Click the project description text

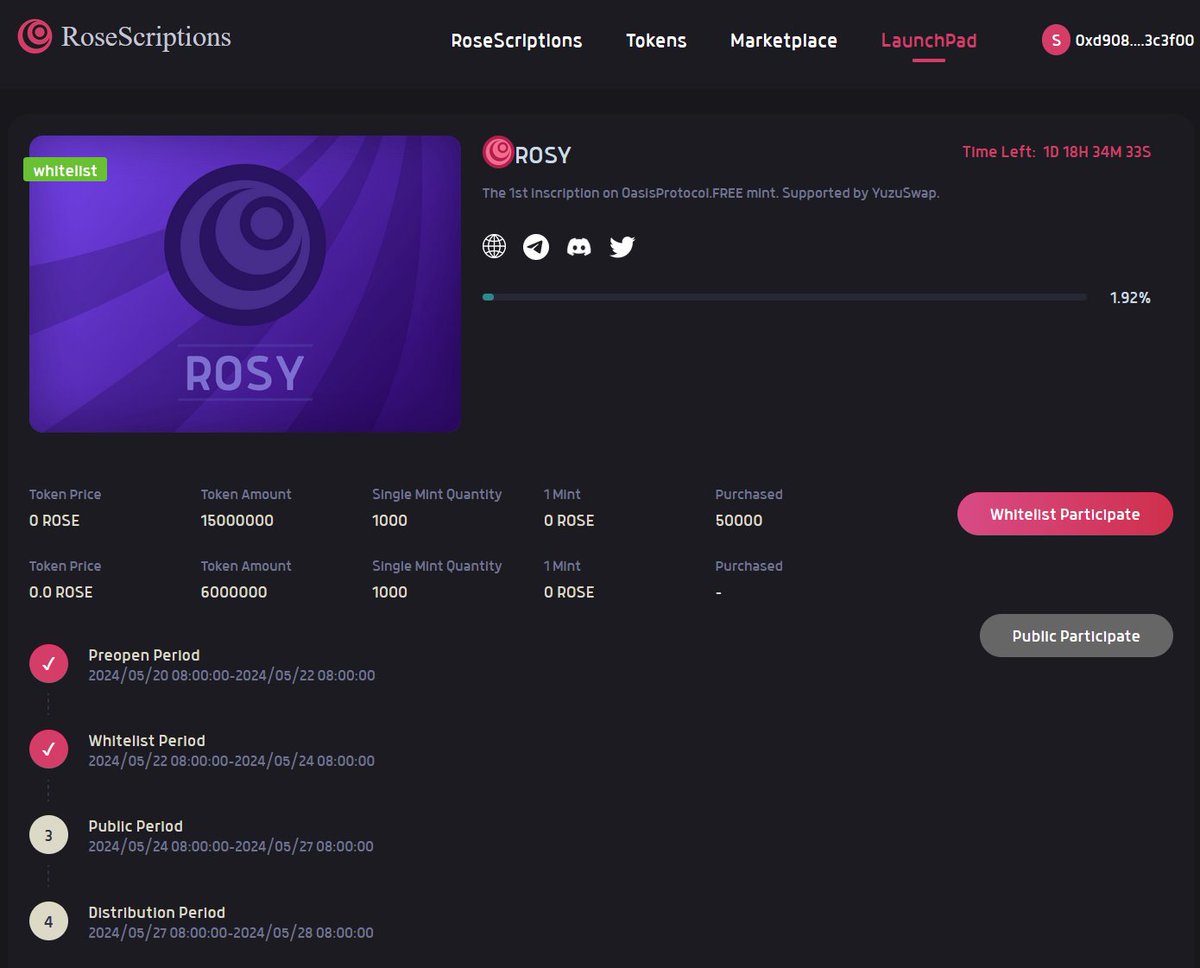711,193
